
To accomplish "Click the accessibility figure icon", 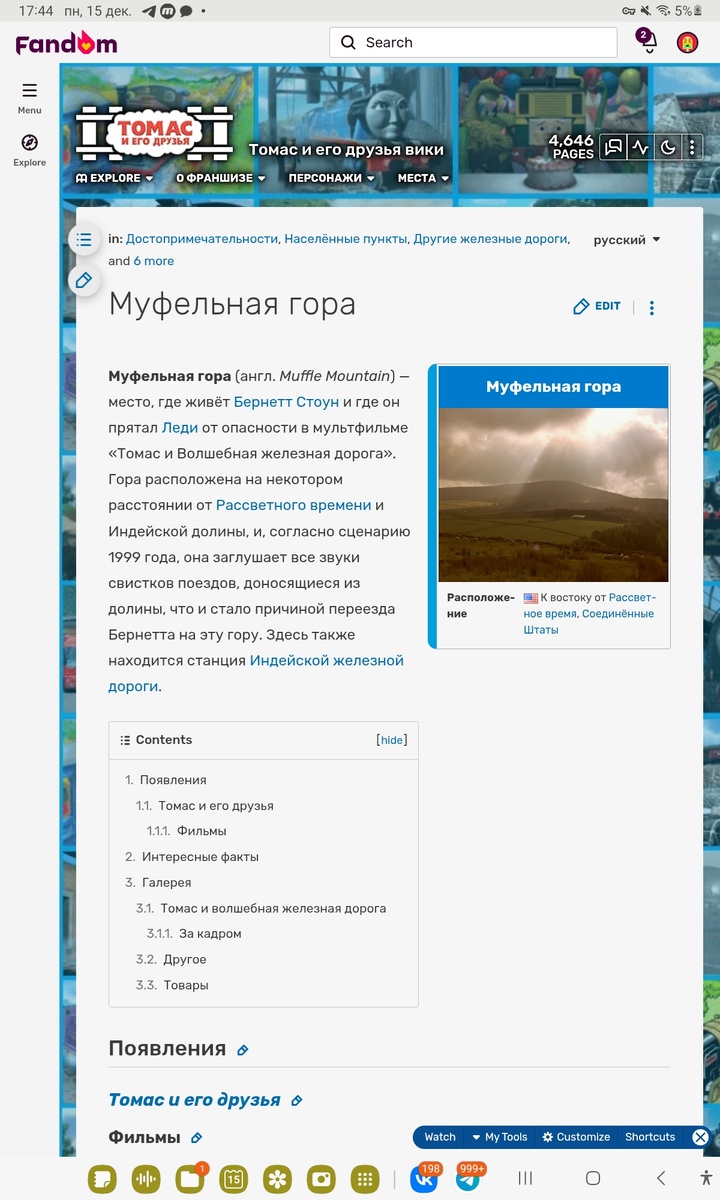I will coord(707,1179).
